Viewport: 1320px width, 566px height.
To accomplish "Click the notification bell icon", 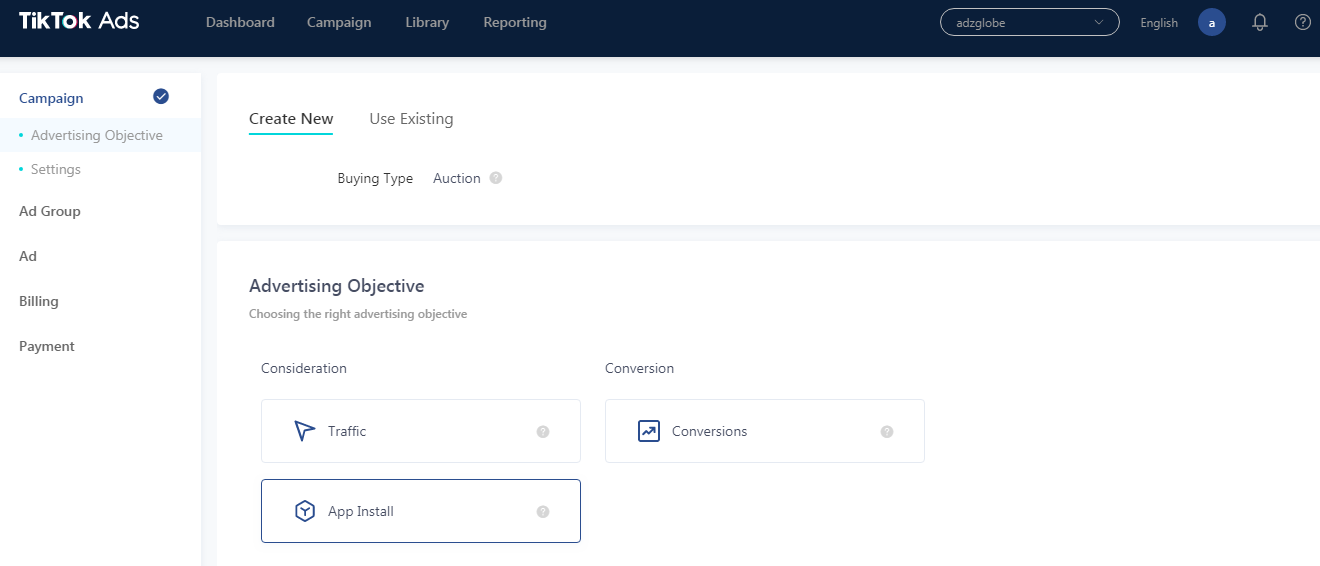I will click(x=1260, y=23).
